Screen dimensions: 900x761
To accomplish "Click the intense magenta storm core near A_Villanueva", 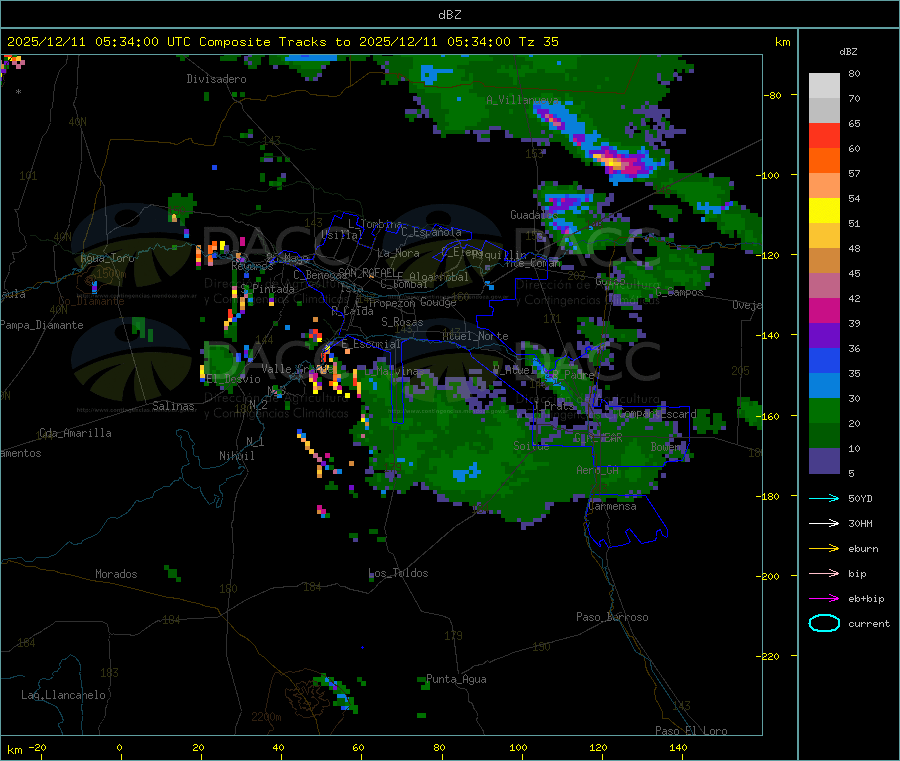I will click(x=621, y=162).
